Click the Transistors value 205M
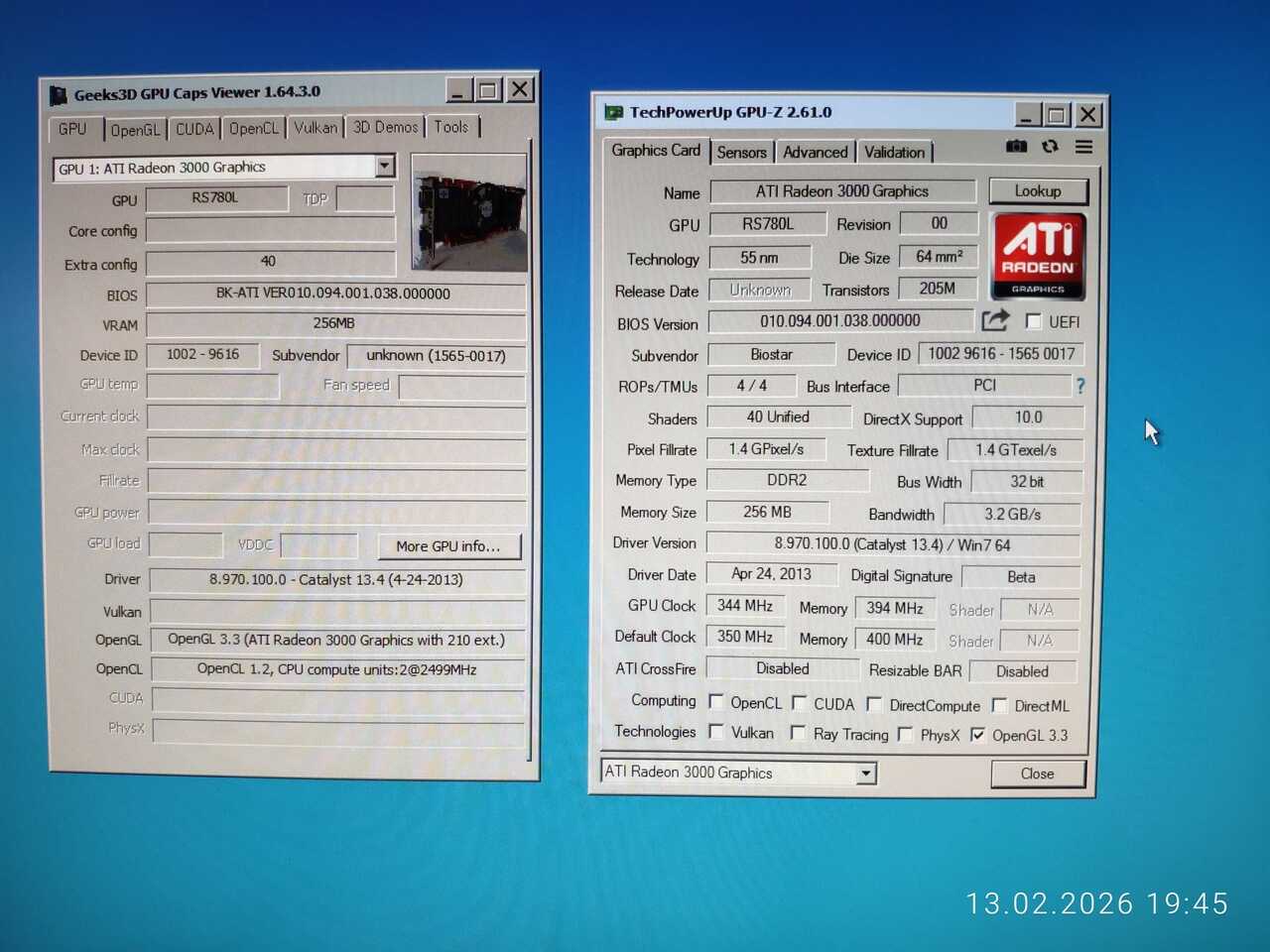The image size is (1270, 952). (x=938, y=289)
